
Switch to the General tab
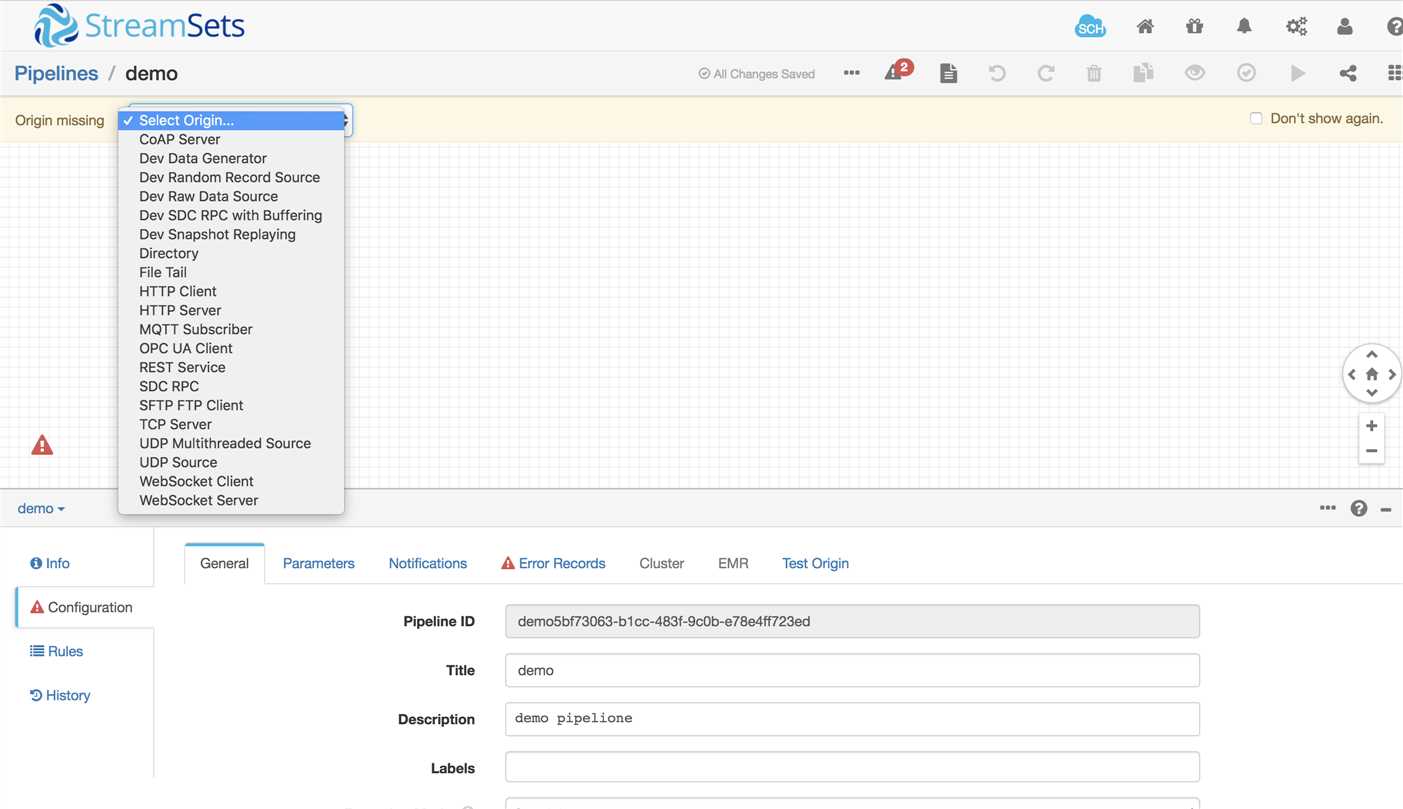click(224, 563)
